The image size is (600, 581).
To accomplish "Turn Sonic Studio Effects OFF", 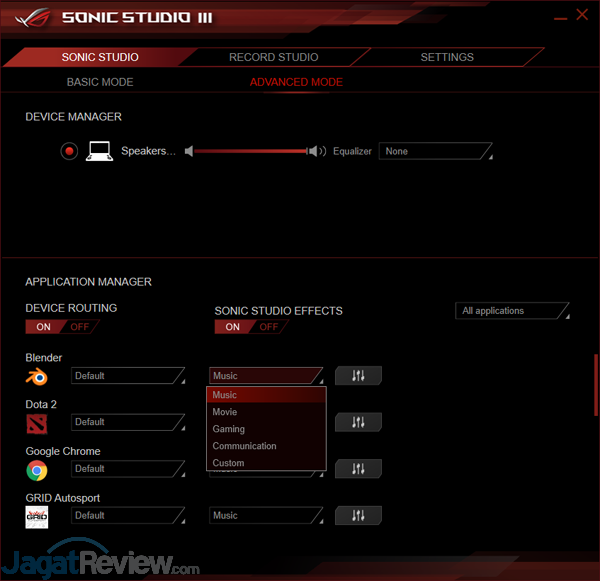I will [269, 327].
